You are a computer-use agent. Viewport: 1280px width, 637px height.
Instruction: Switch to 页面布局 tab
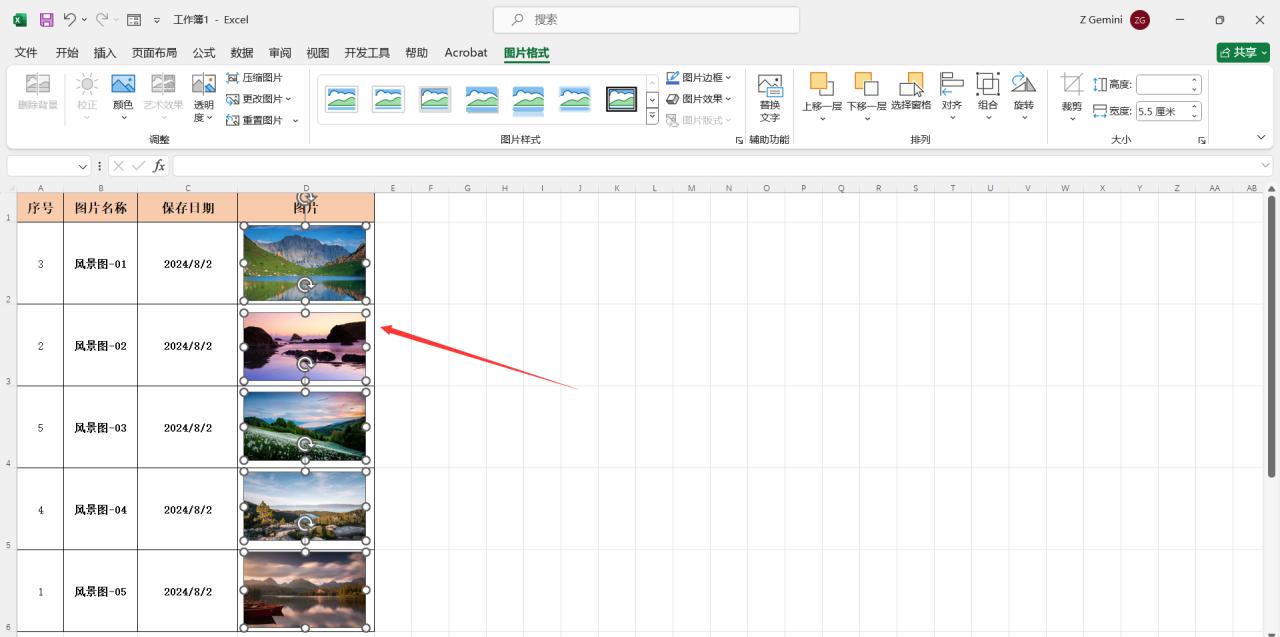tap(154, 53)
